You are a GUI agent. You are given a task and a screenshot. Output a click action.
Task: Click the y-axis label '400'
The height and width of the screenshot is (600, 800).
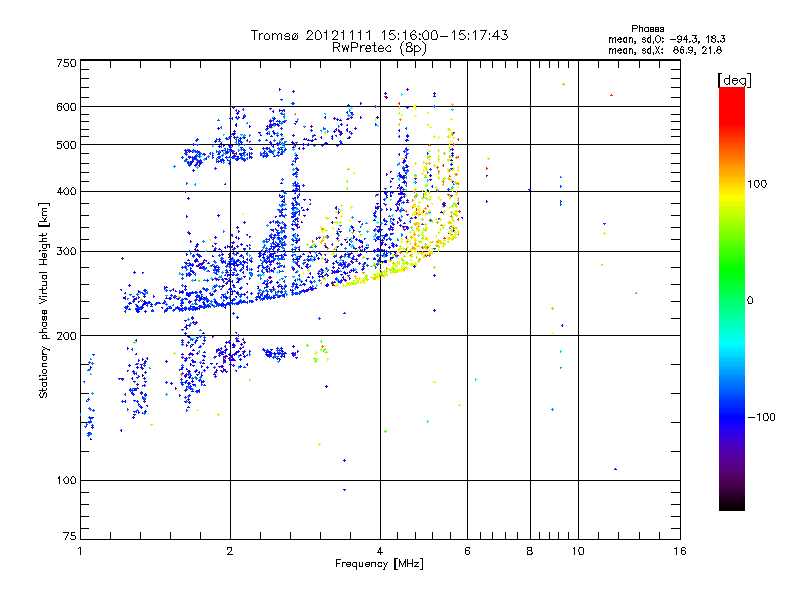66,192
